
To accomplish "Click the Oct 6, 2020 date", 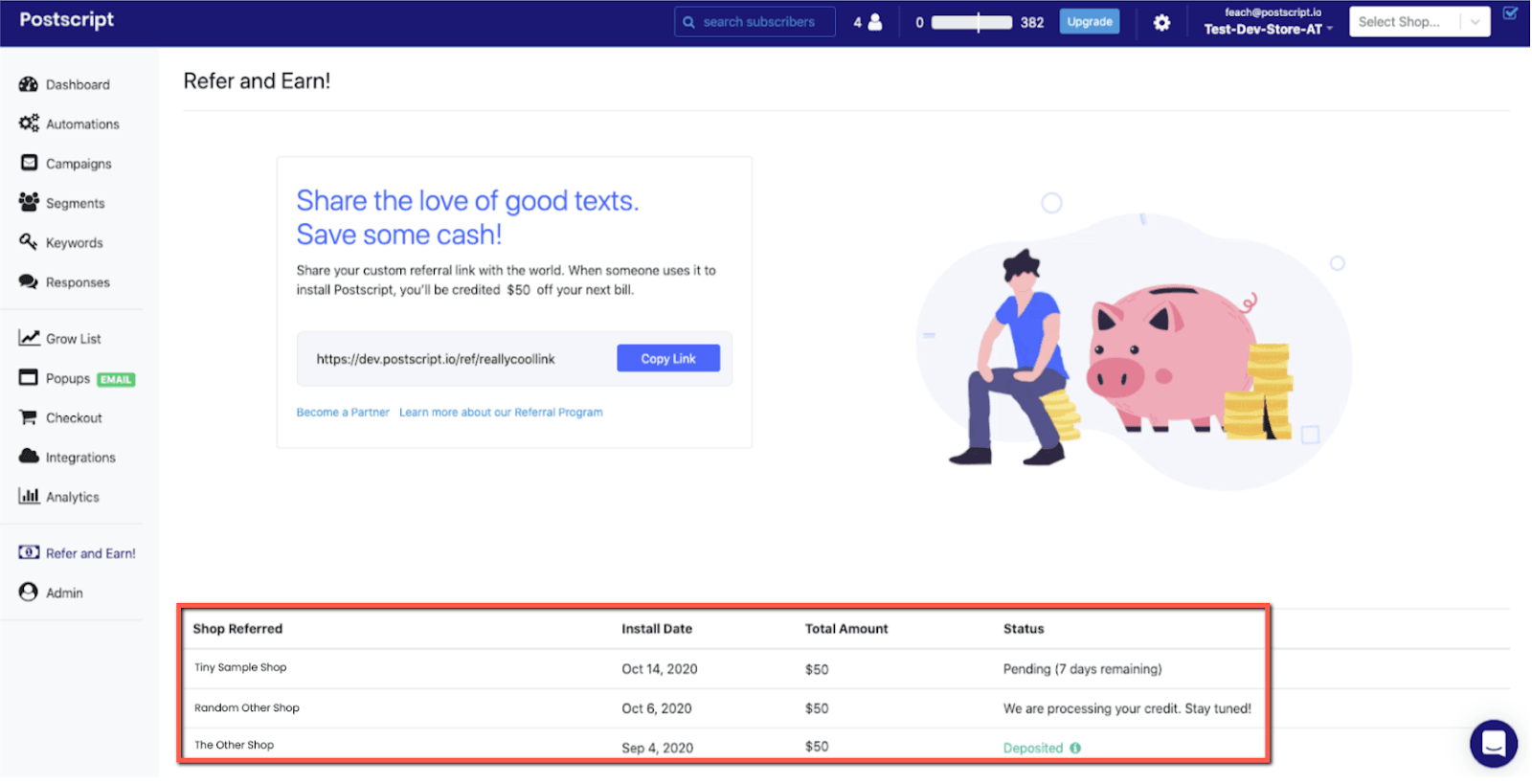I will (657, 708).
